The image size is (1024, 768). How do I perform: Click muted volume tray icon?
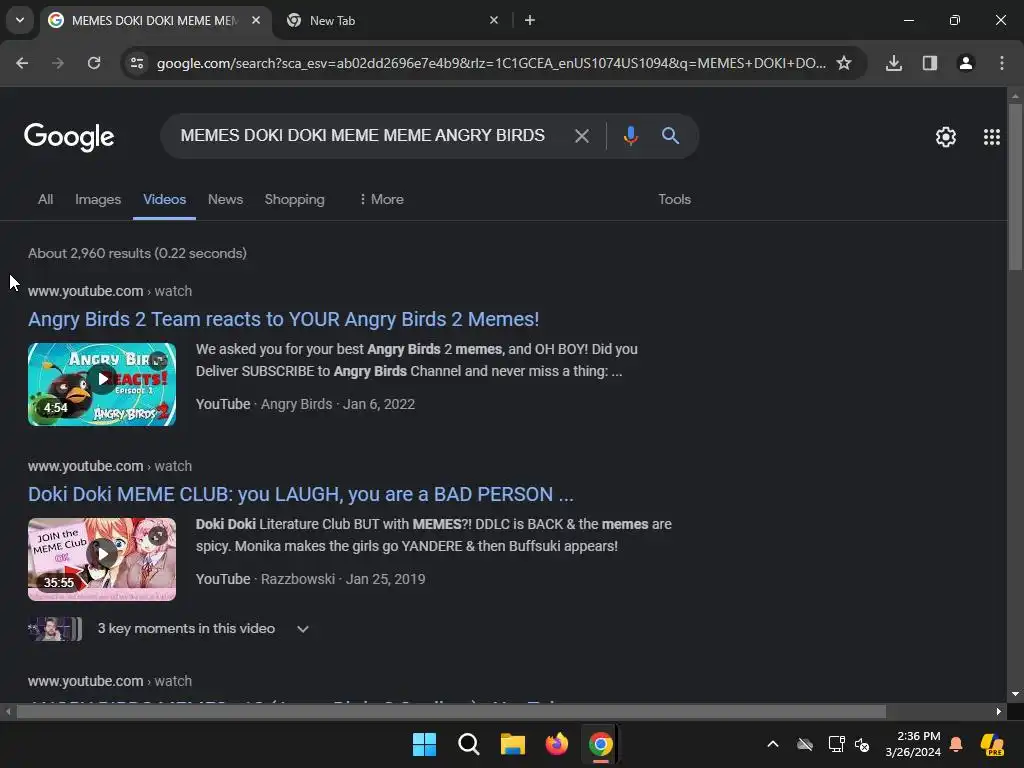[x=863, y=744]
